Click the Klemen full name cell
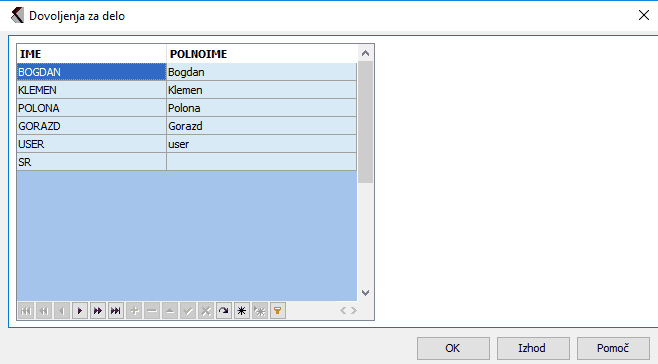The image size is (658, 364). pos(261,90)
